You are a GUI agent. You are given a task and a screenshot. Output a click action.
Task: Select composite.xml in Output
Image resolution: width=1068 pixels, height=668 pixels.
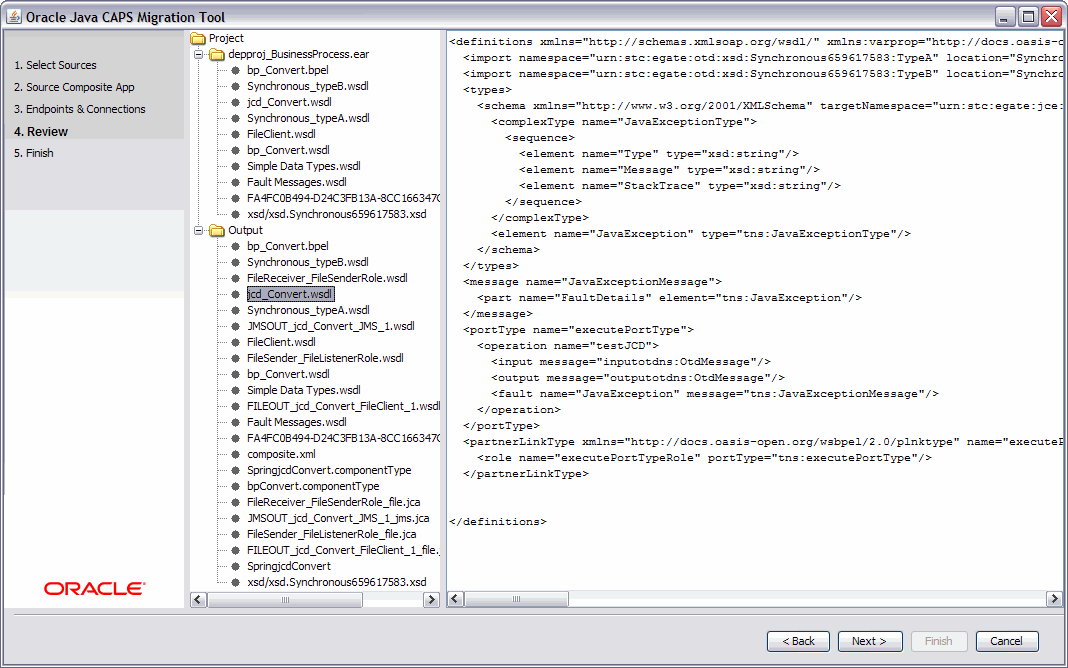(281, 454)
